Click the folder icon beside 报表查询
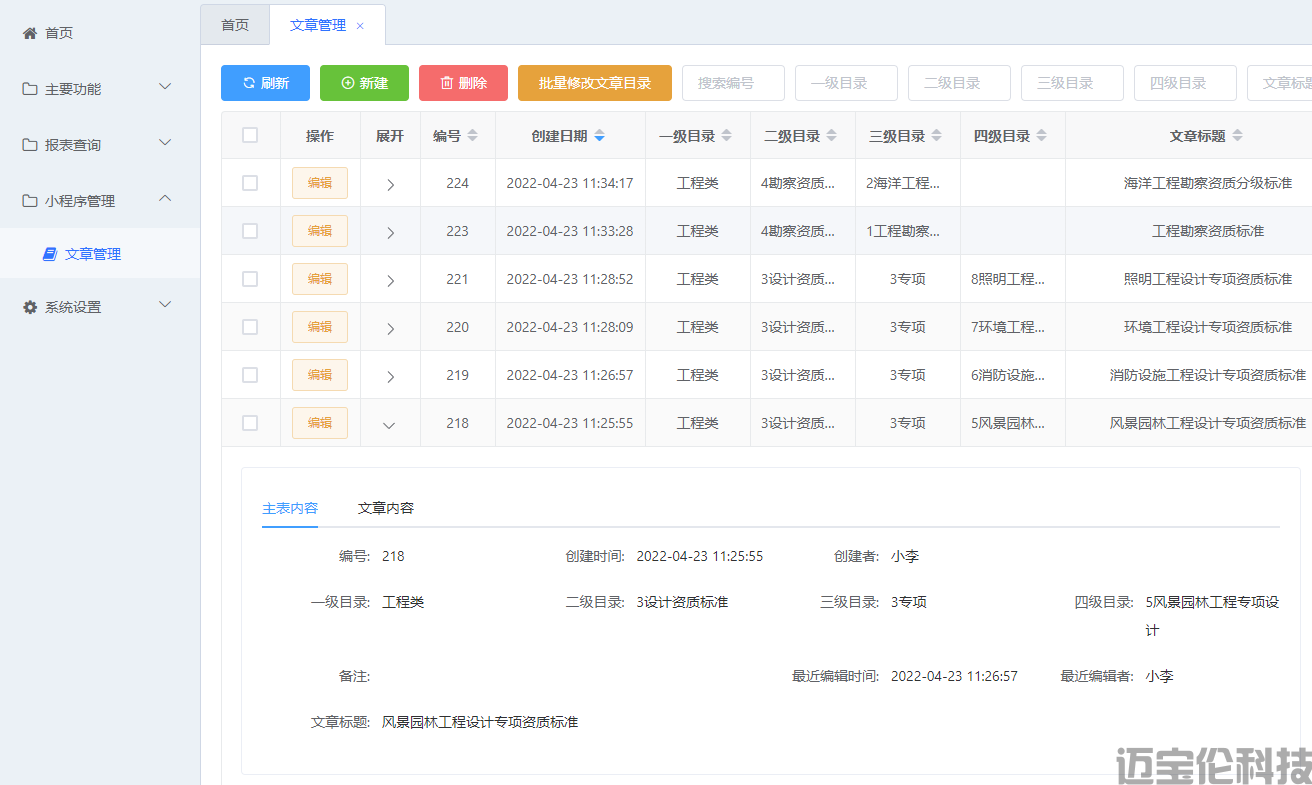Screen dimensions: 1312x785 click(x=30, y=145)
